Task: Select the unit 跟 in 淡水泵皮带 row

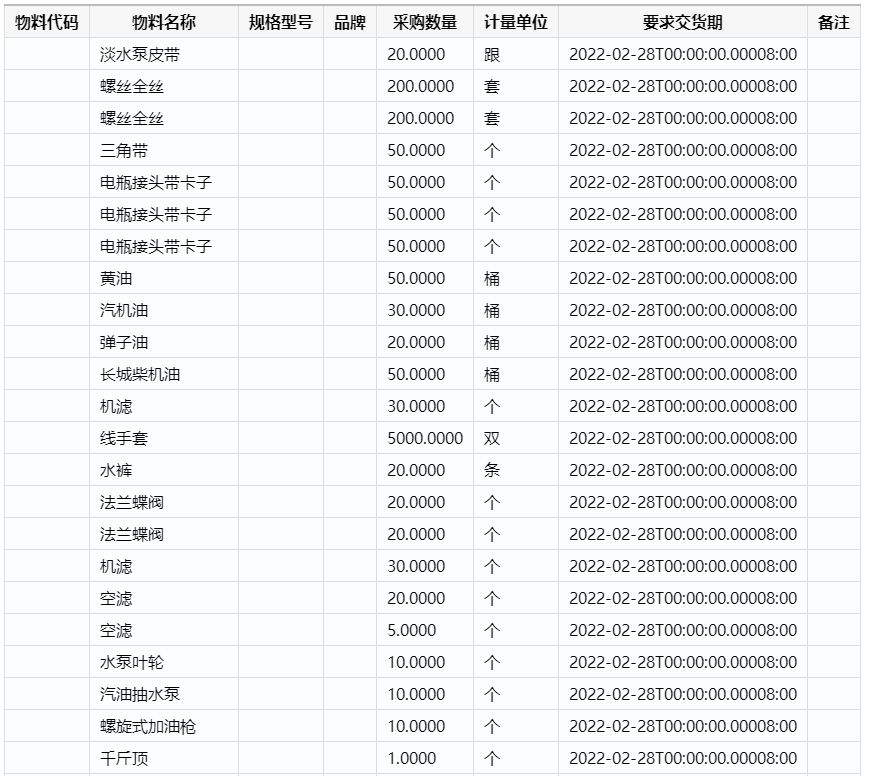Action: [x=516, y=54]
